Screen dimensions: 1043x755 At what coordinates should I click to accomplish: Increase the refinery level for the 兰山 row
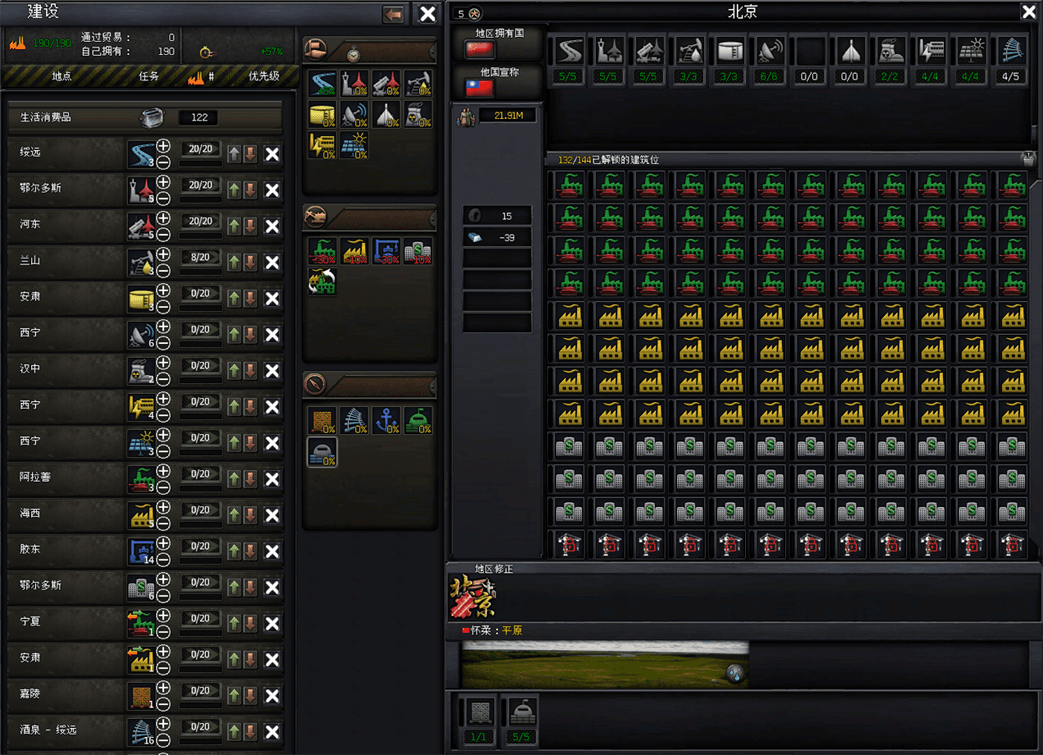[164, 254]
